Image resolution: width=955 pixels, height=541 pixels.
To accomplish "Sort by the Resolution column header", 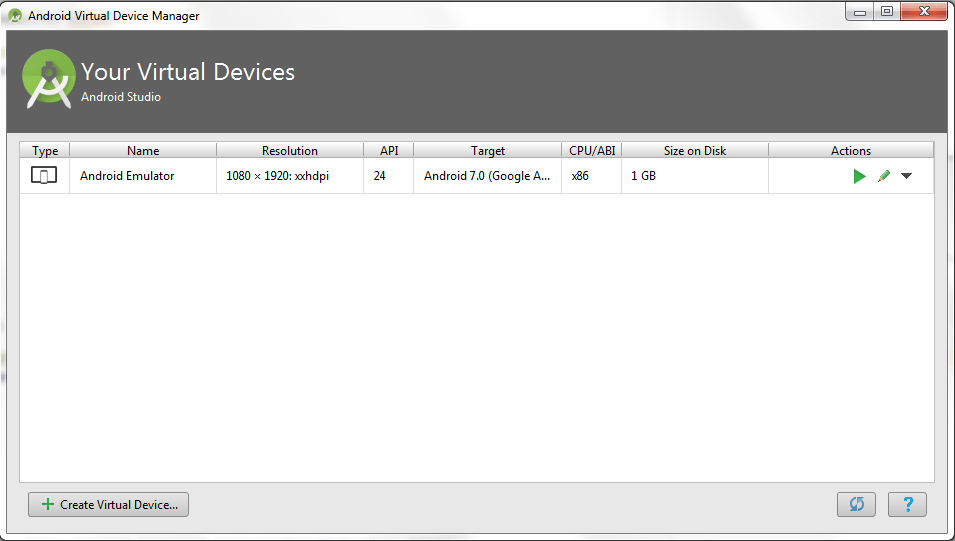I will pos(290,150).
